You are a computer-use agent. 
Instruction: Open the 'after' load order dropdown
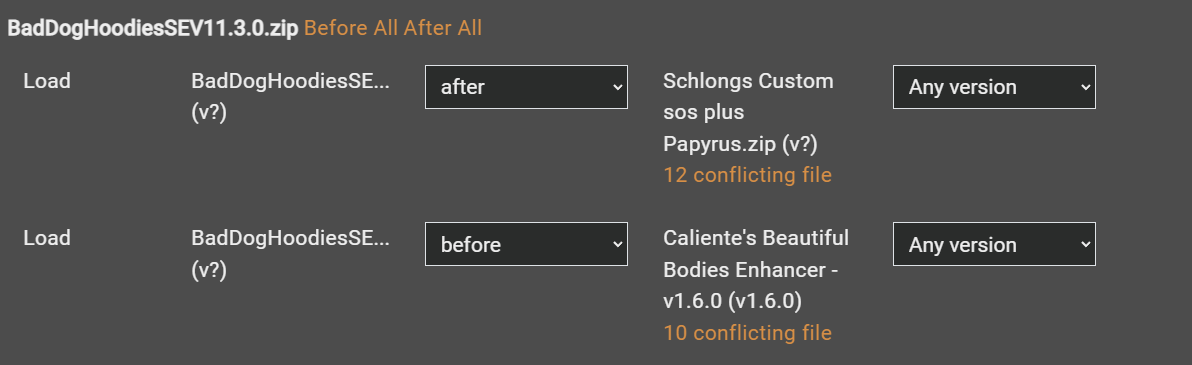(526, 87)
